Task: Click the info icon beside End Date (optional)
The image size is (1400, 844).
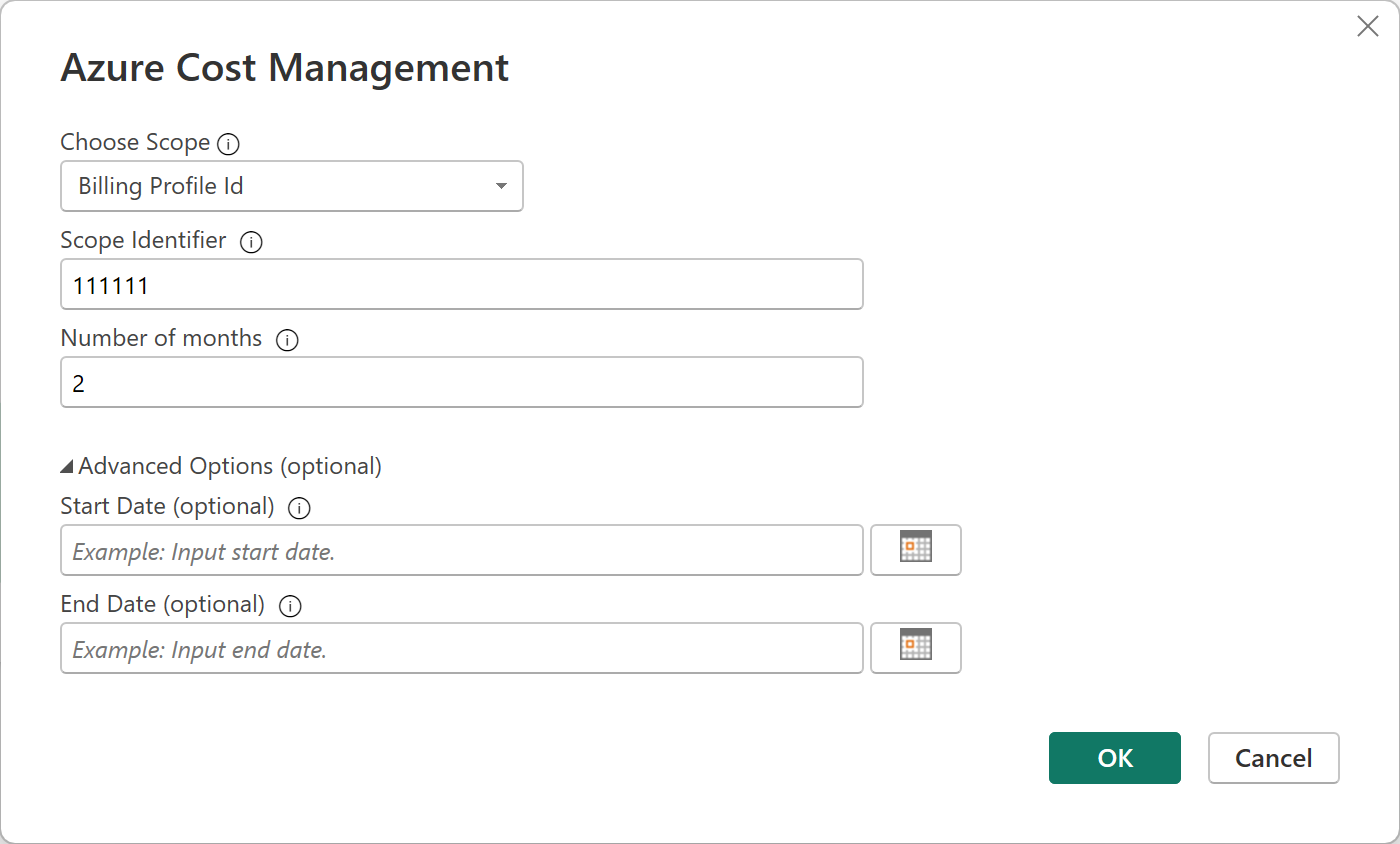Action: coord(290,606)
